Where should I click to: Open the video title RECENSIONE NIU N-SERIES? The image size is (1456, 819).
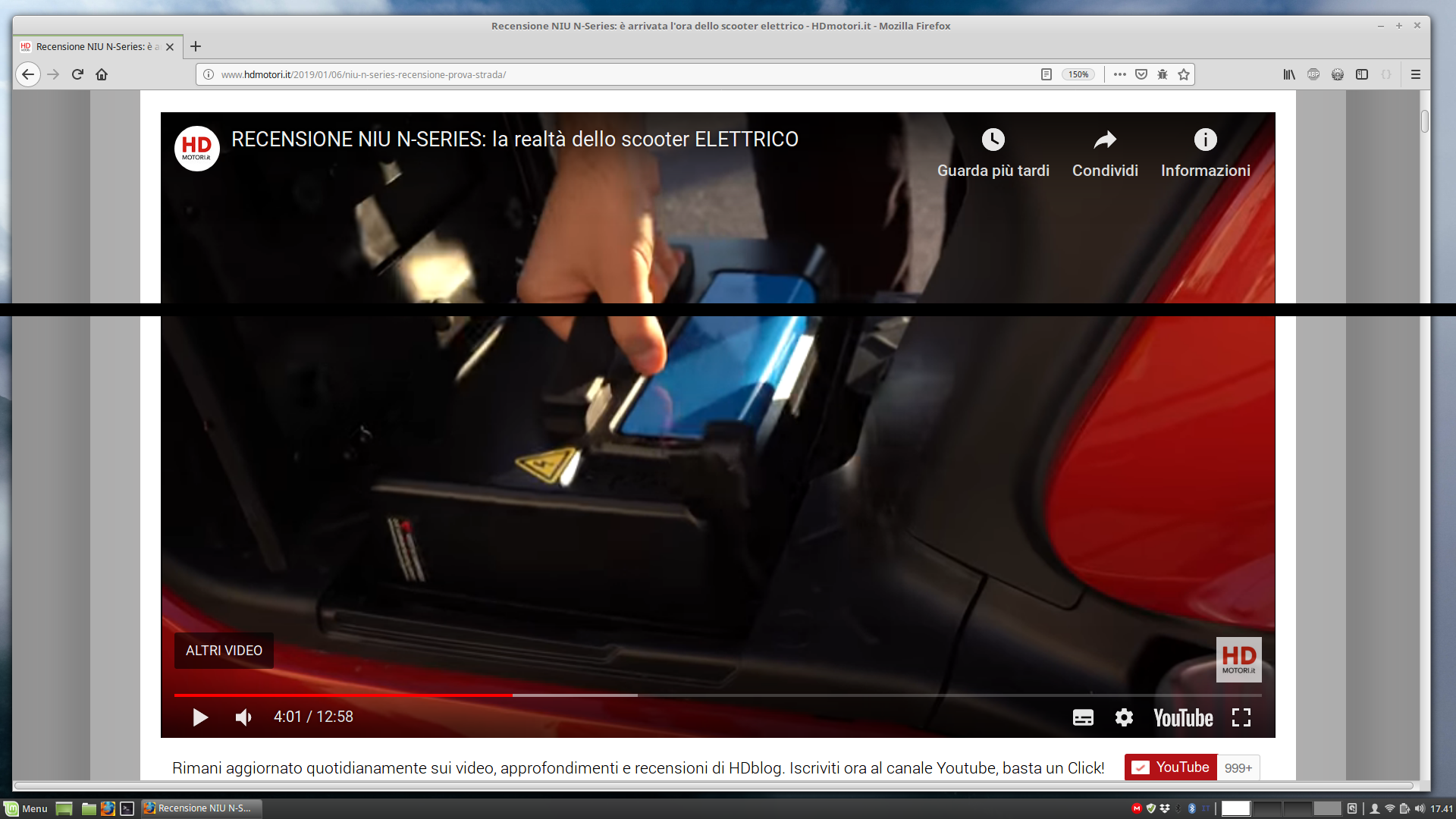coord(515,140)
